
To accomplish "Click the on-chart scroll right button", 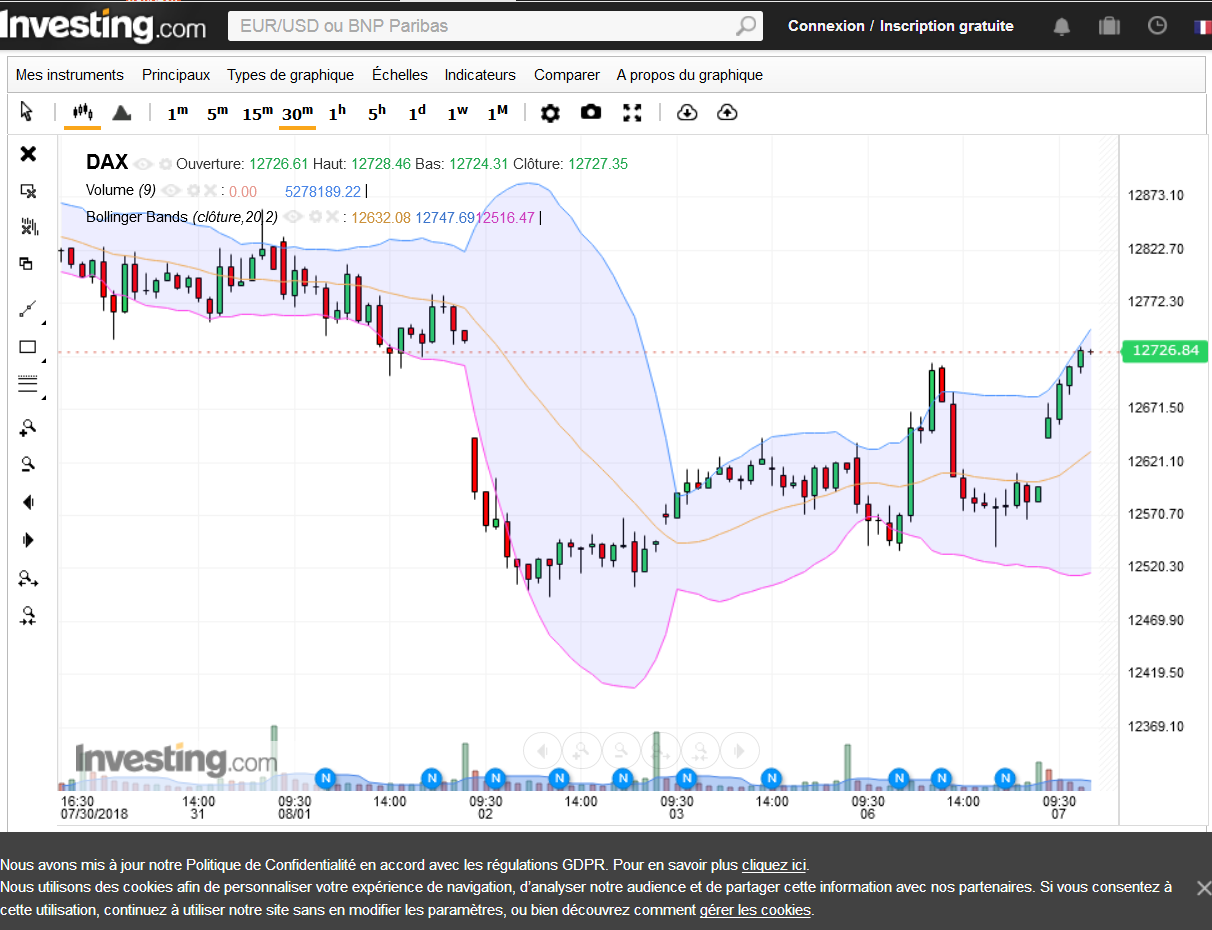I will (x=741, y=750).
